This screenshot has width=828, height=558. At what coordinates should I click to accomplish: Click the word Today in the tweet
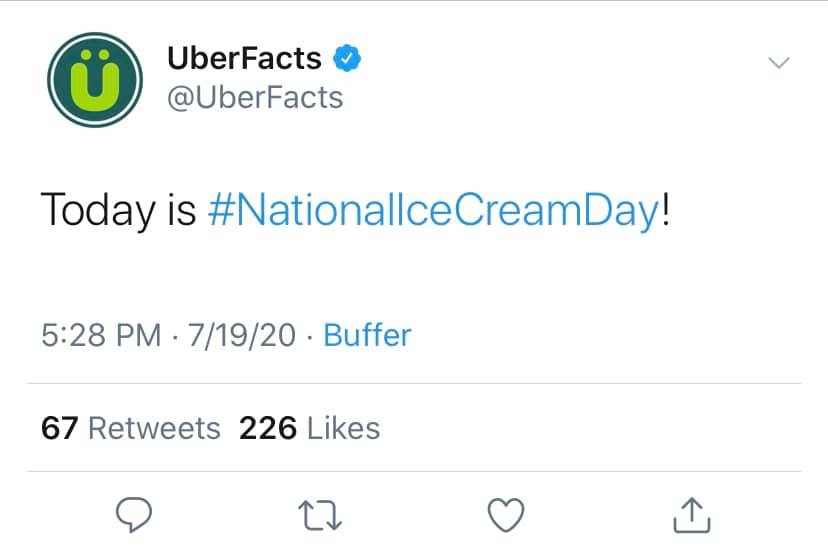coord(95,212)
